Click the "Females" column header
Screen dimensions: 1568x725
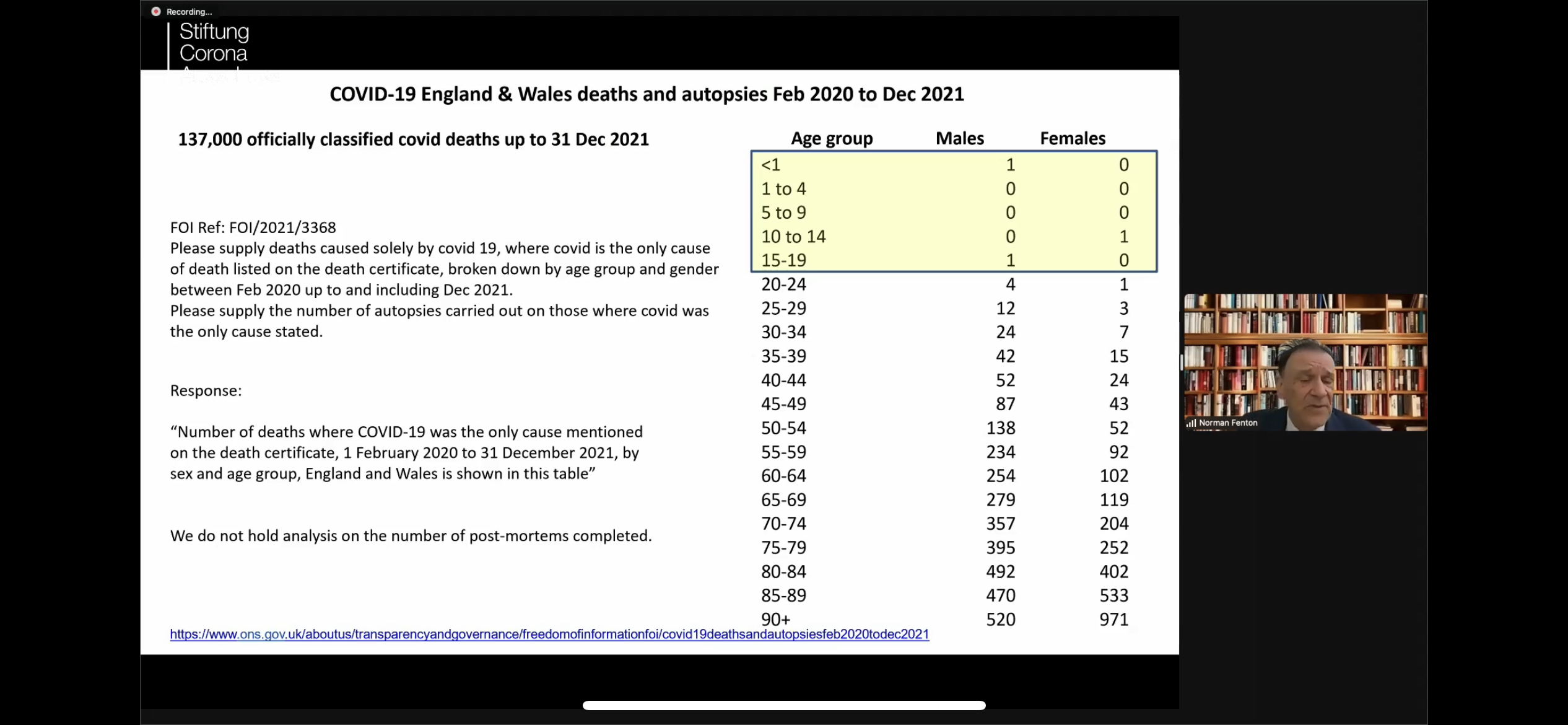click(1072, 138)
